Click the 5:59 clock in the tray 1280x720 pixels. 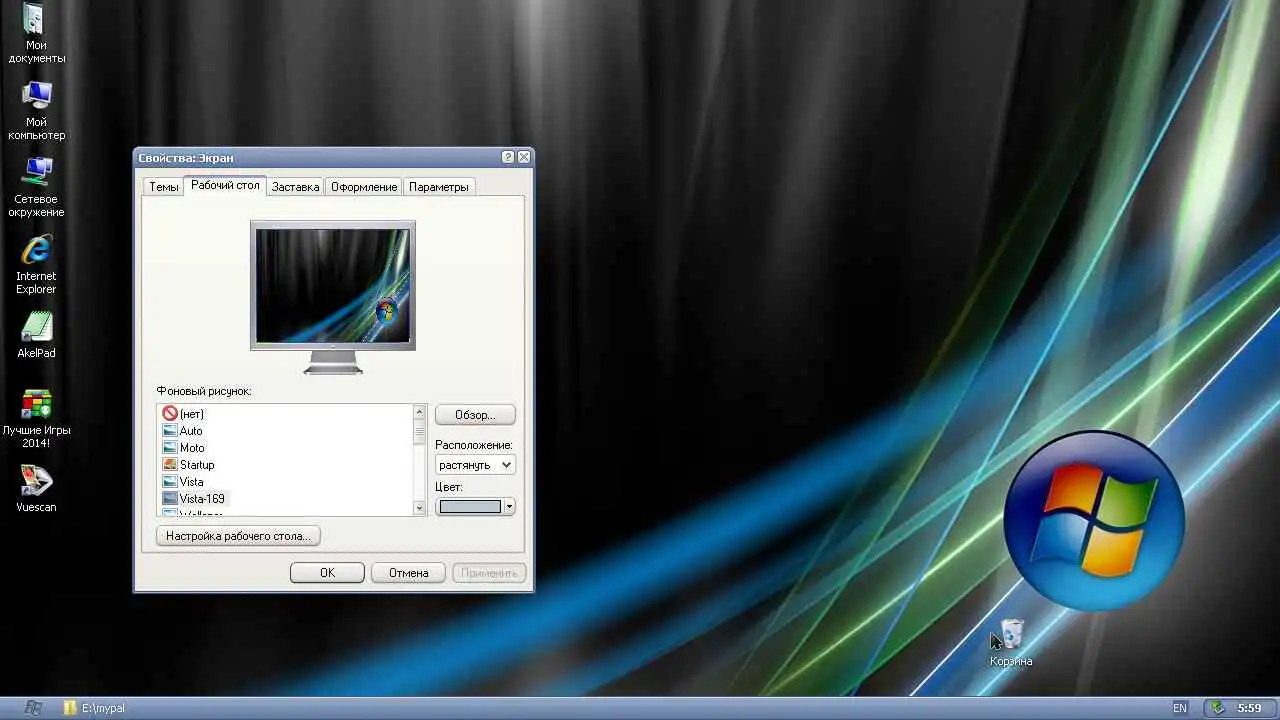tap(1249, 708)
